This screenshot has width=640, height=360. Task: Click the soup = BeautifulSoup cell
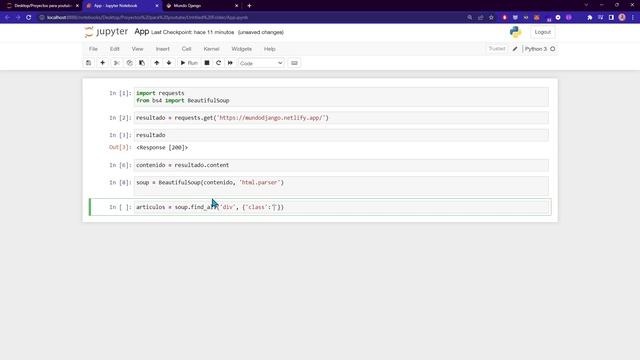341,186
